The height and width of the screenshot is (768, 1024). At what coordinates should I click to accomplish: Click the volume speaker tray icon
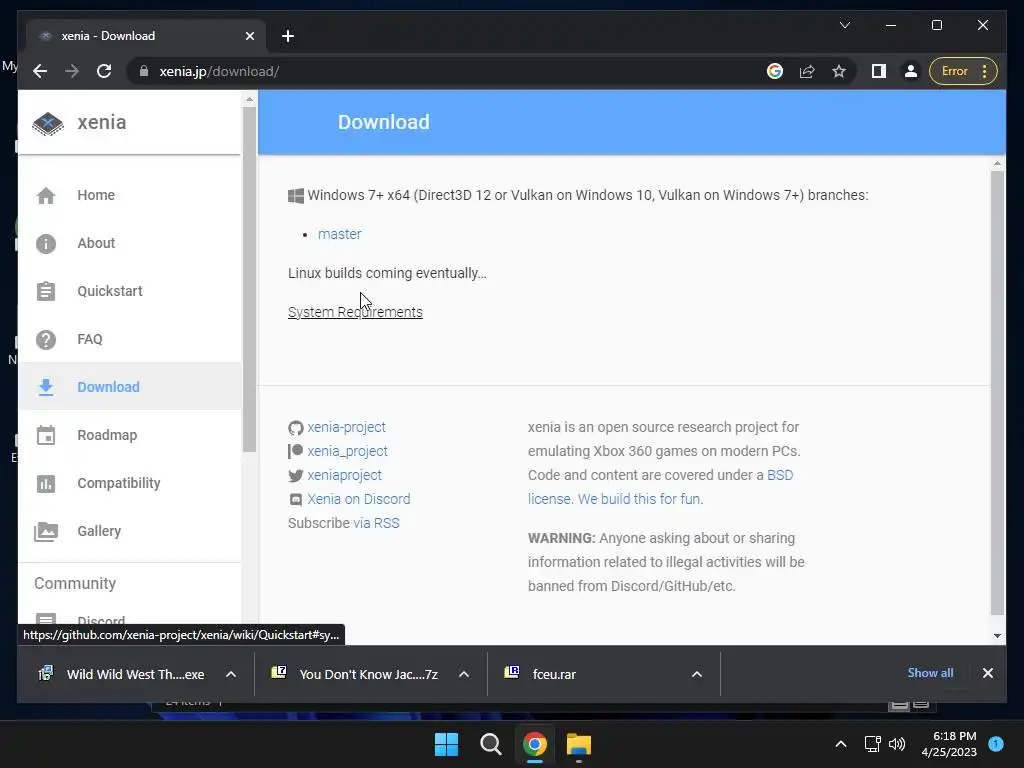point(897,744)
